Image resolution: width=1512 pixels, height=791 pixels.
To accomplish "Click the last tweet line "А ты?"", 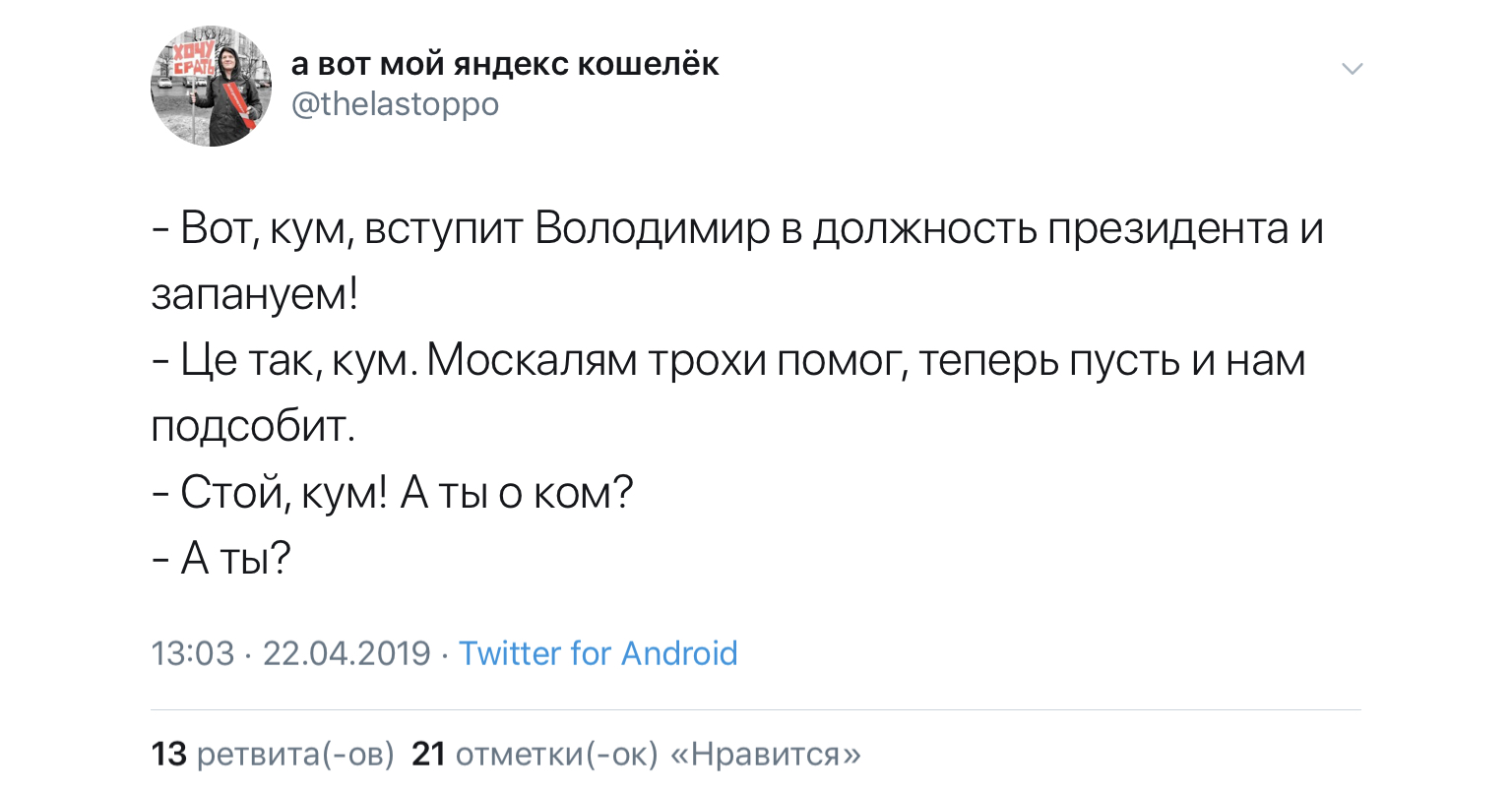I will click(x=224, y=558).
